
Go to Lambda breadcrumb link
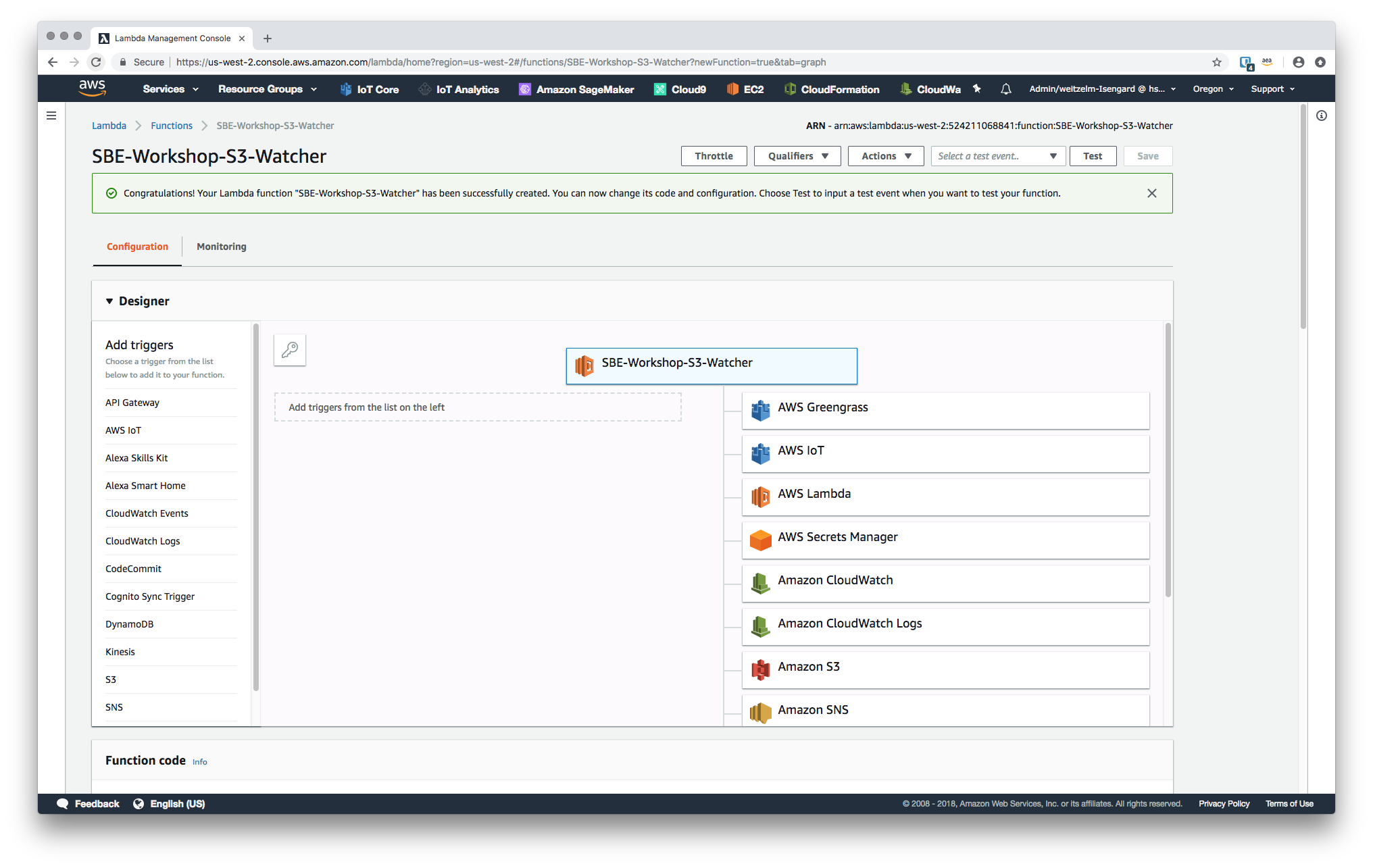(109, 126)
